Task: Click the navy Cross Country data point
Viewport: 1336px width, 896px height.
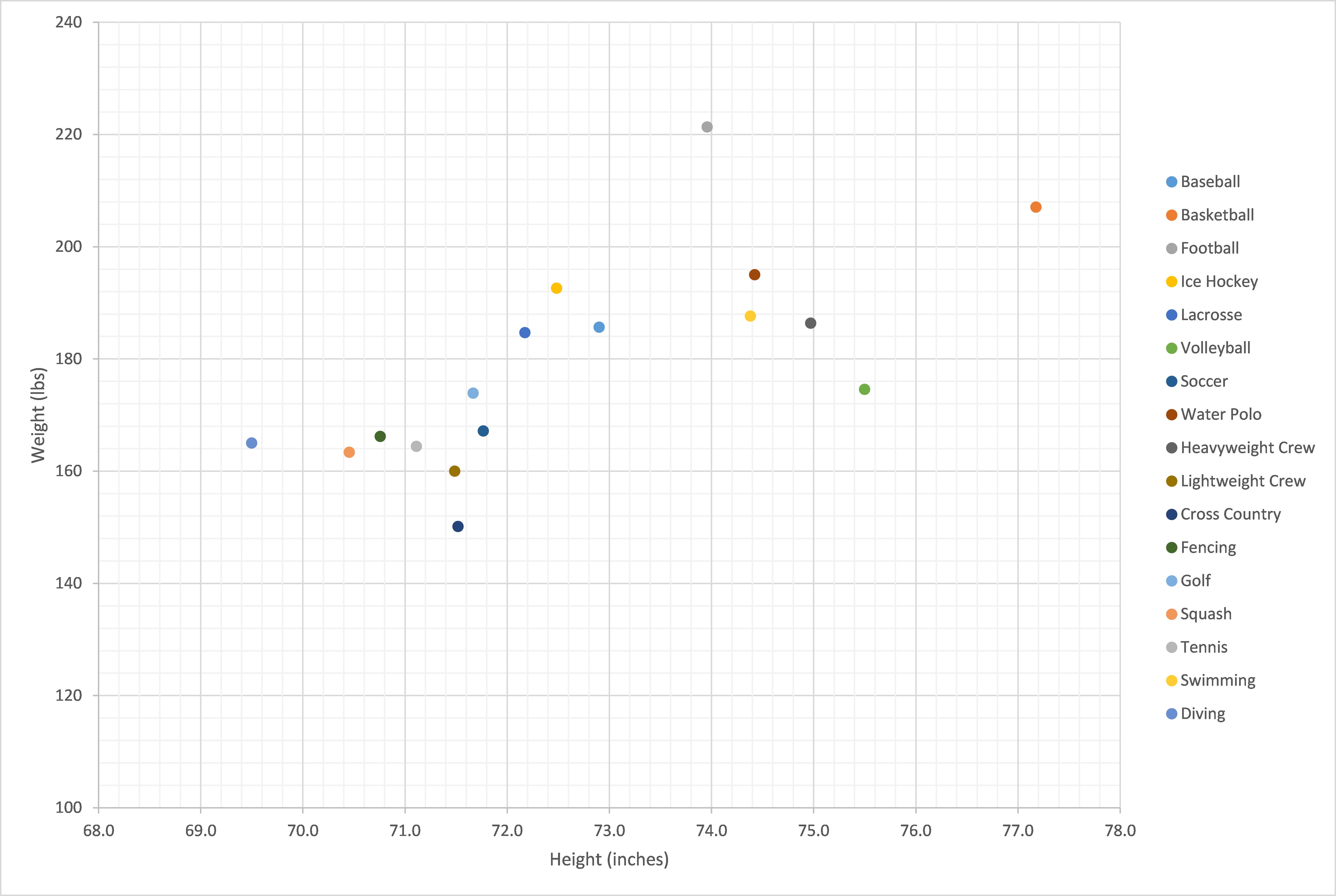Action: 458,526
